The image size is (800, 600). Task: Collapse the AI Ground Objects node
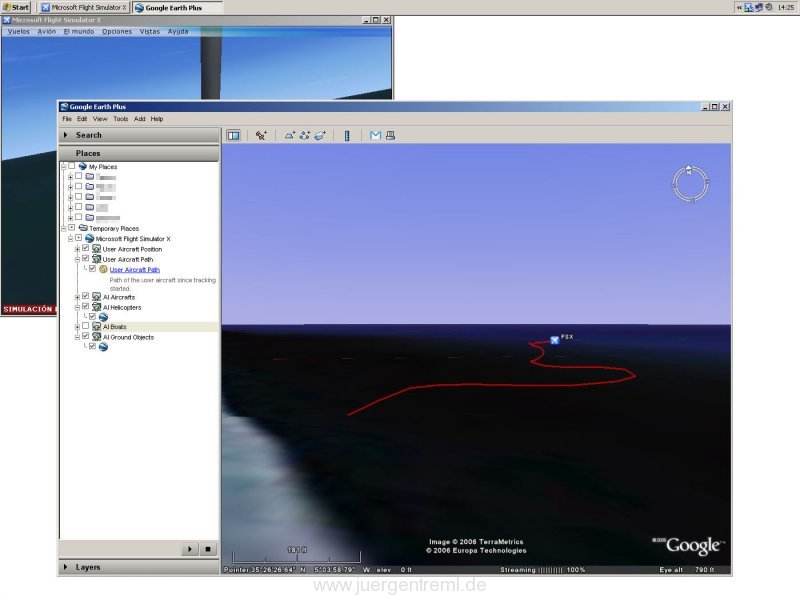coord(78,337)
